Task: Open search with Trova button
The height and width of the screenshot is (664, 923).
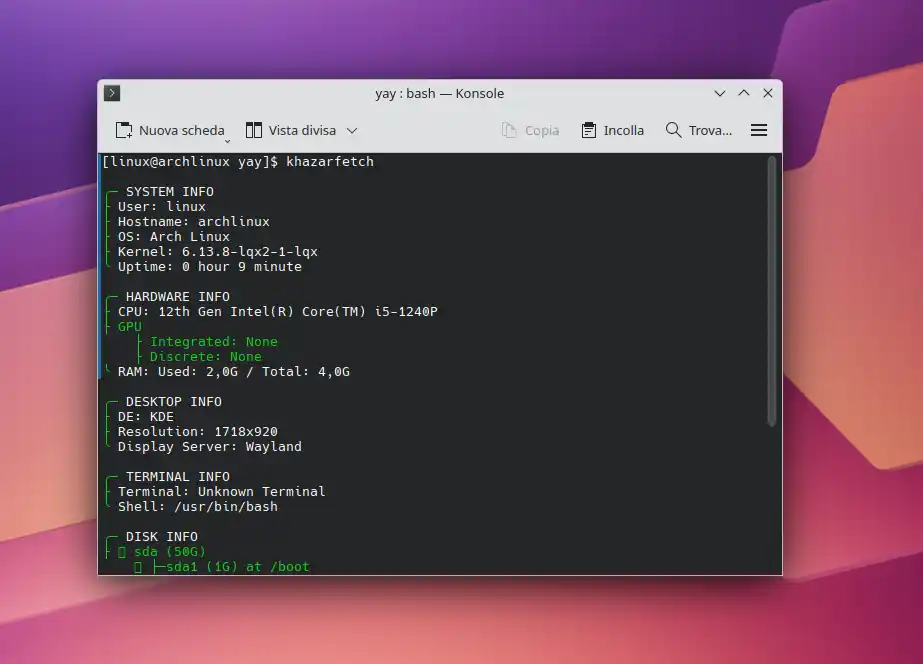Action: pos(699,130)
